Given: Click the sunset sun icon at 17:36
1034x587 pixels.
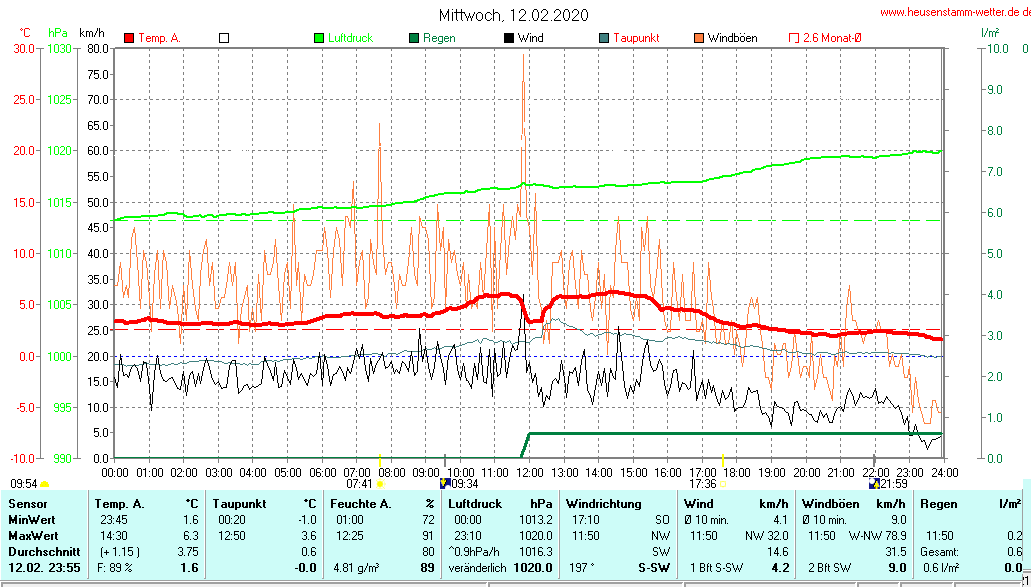Looking at the screenshot, I should 722,484.
